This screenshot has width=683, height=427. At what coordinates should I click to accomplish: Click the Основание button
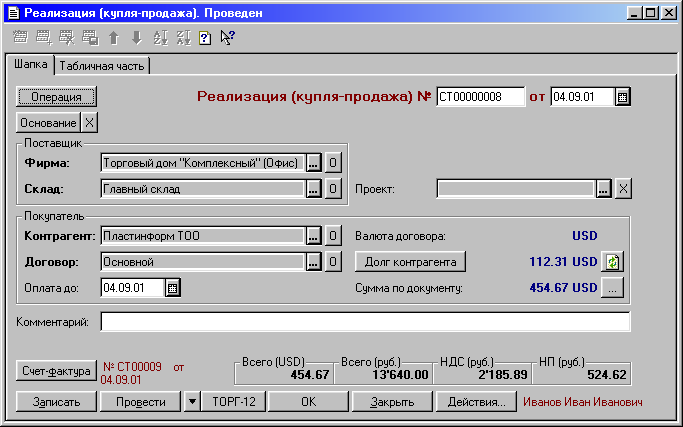48,123
